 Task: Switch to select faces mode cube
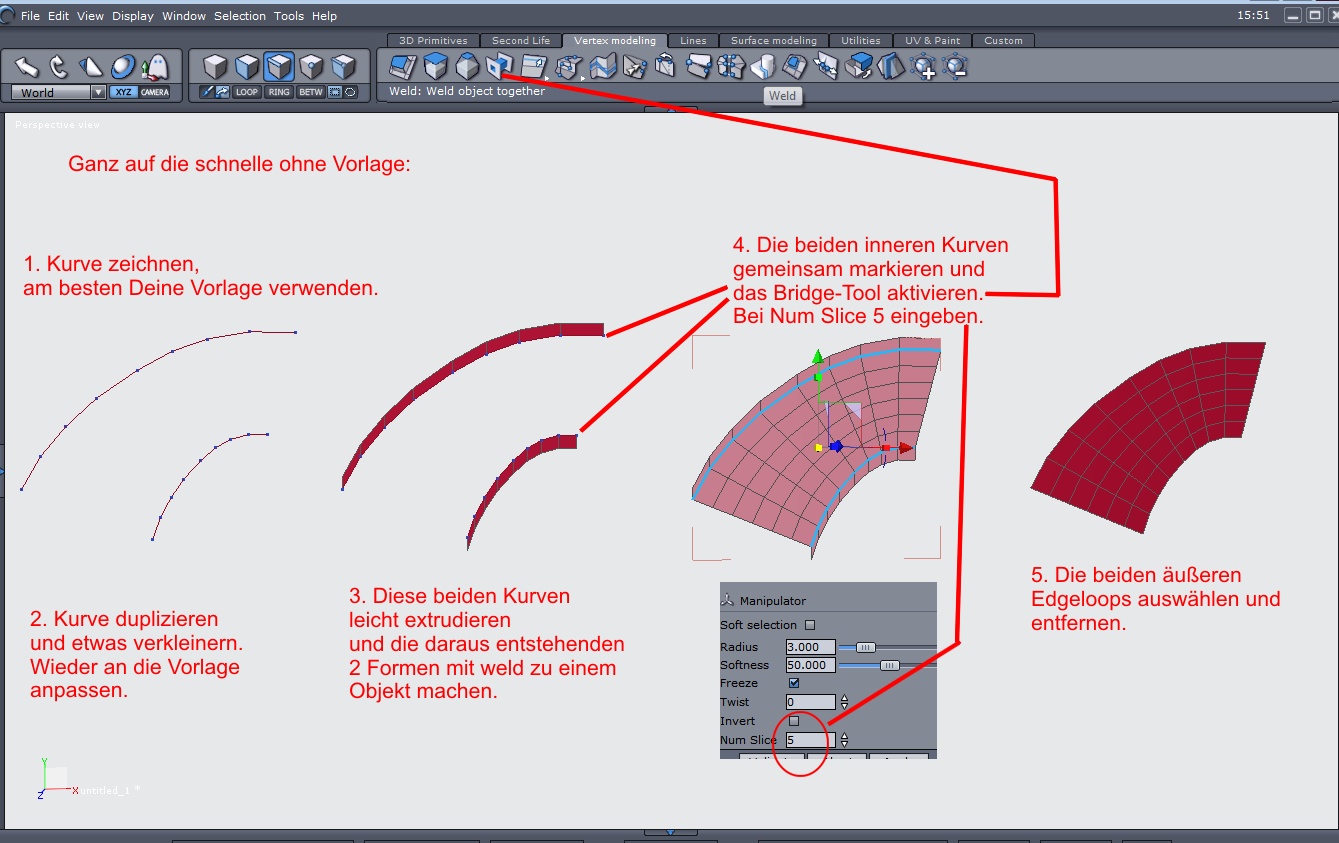pos(247,67)
